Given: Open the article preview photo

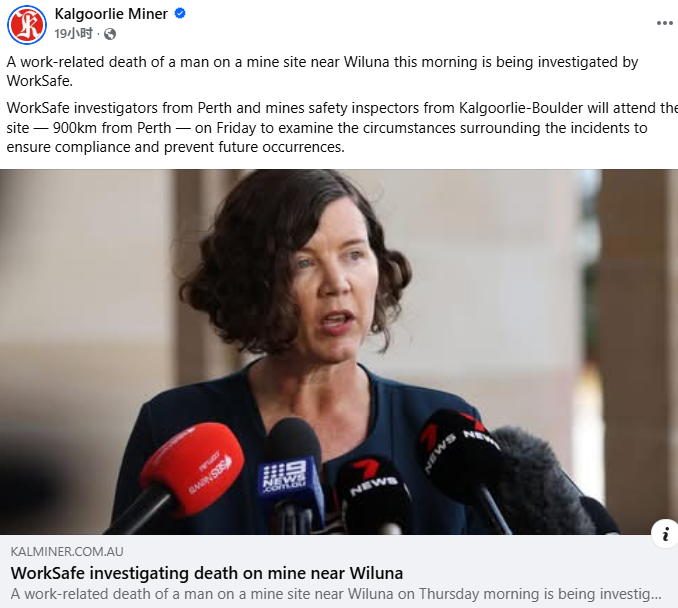Looking at the screenshot, I should pos(339,352).
